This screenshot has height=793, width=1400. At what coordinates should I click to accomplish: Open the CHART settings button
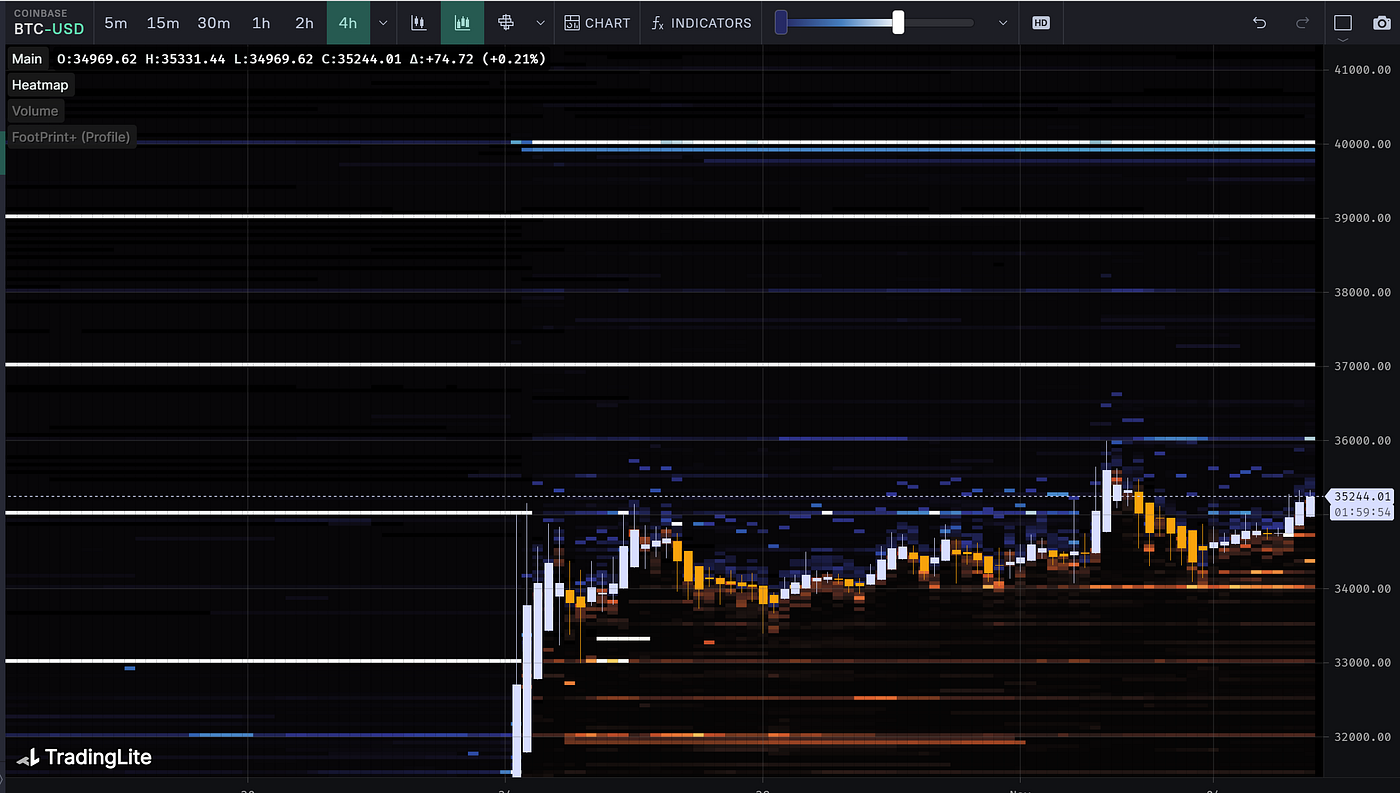(x=597, y=22)
